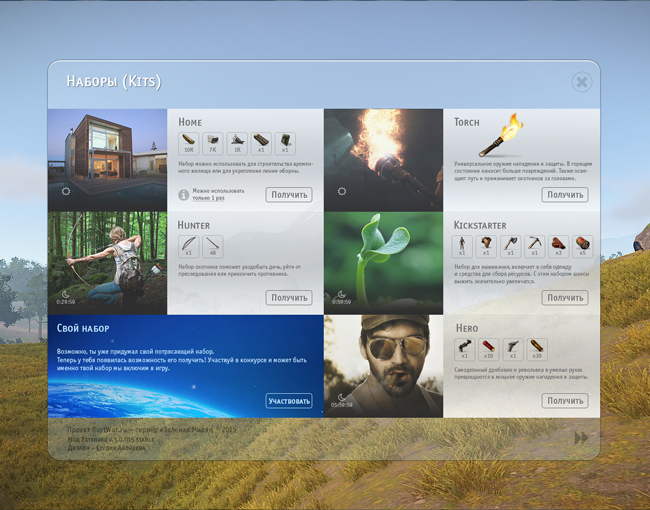Click the burning torch item icon
This screenshot has height=510, width=650.
501,136
